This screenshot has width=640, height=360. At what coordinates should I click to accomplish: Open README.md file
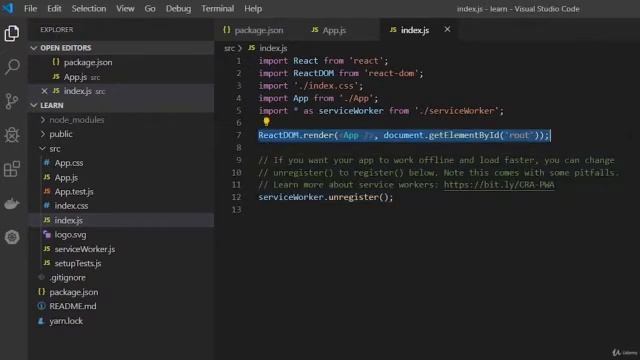pos(73,306)
